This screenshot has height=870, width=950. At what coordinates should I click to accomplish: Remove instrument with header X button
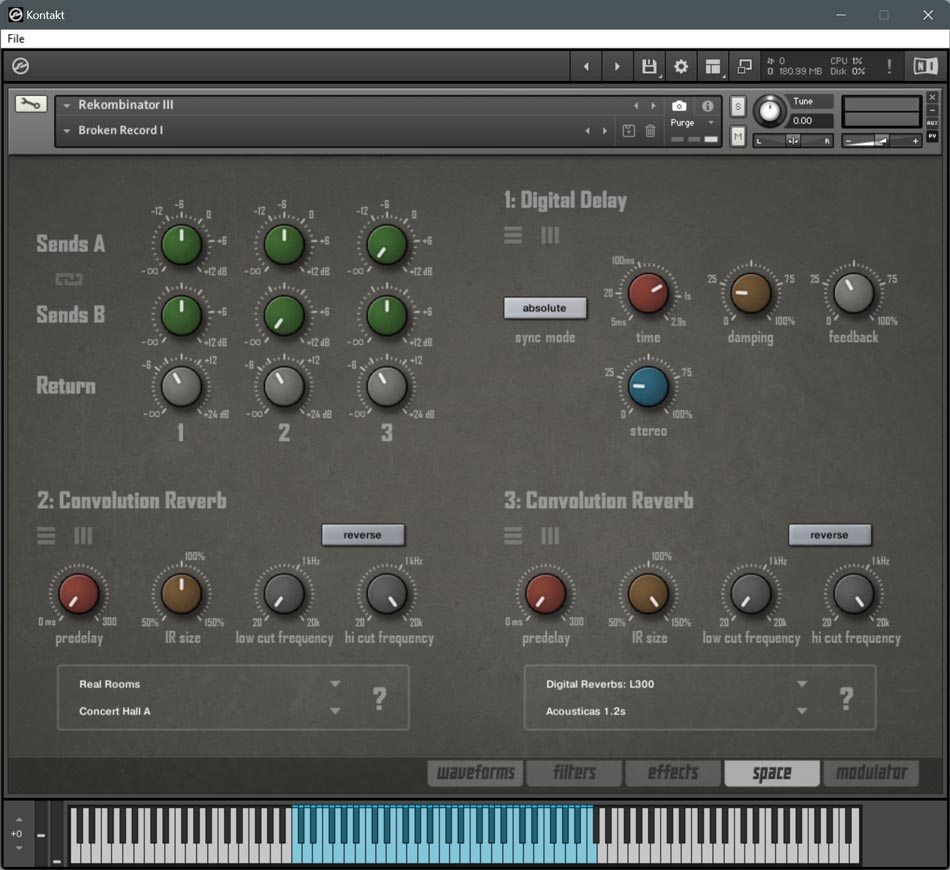(932, 97)
